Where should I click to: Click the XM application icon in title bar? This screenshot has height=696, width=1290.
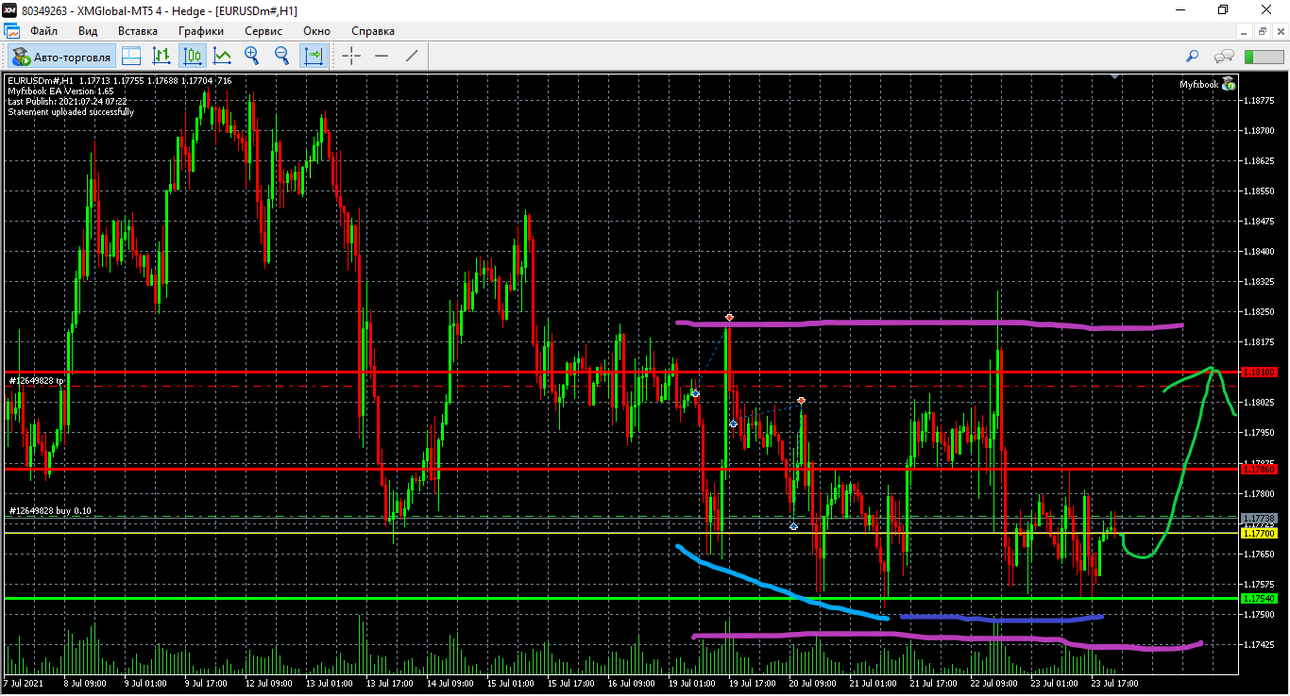tap(11, 9)
